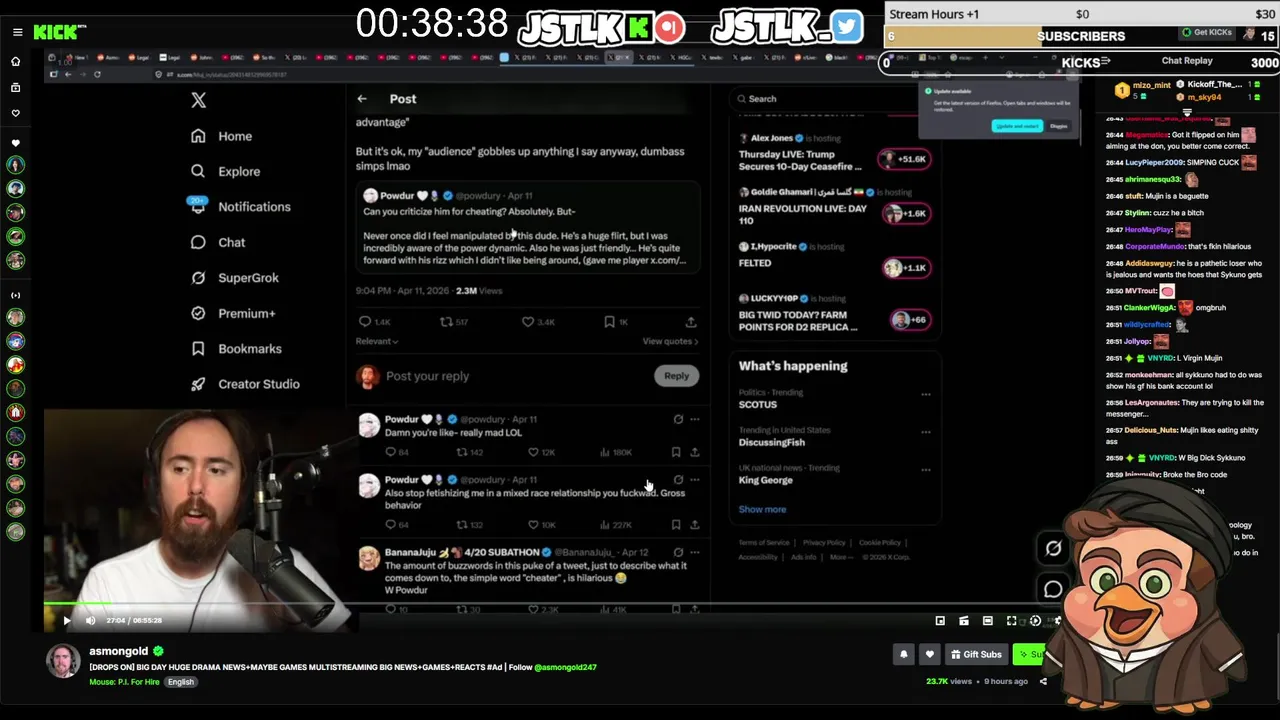Open Premium+ in X navigation
The width and height of the screenshot is (1280, 720).
233,313
